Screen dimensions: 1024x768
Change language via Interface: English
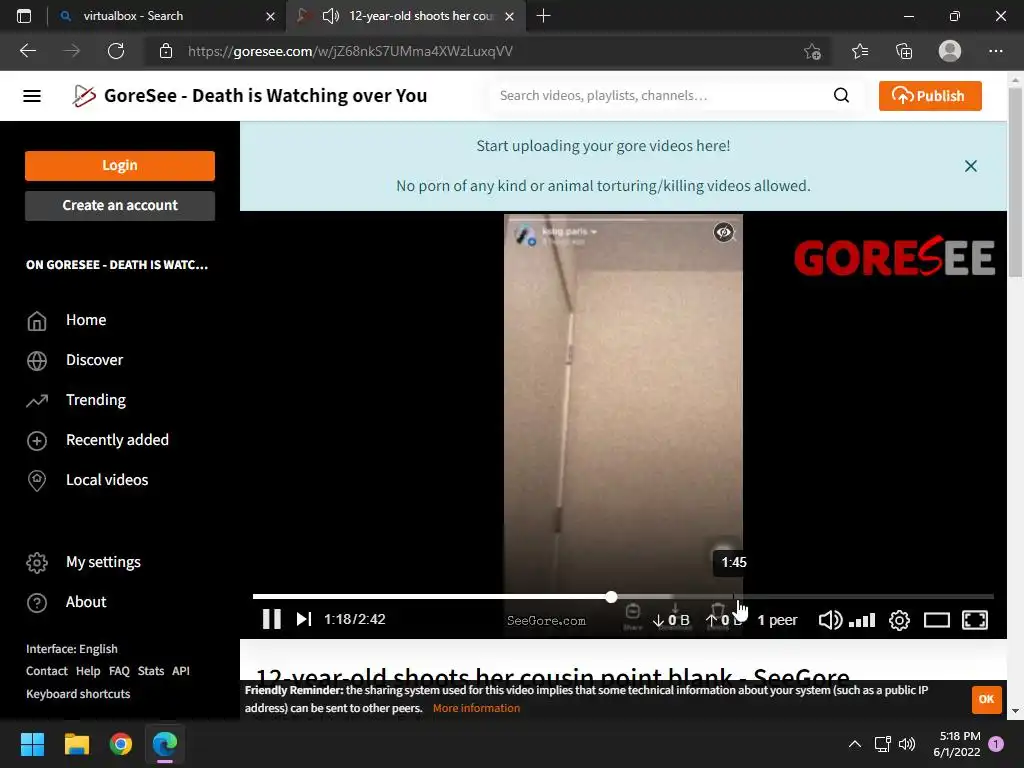click(x=72, y=649)
